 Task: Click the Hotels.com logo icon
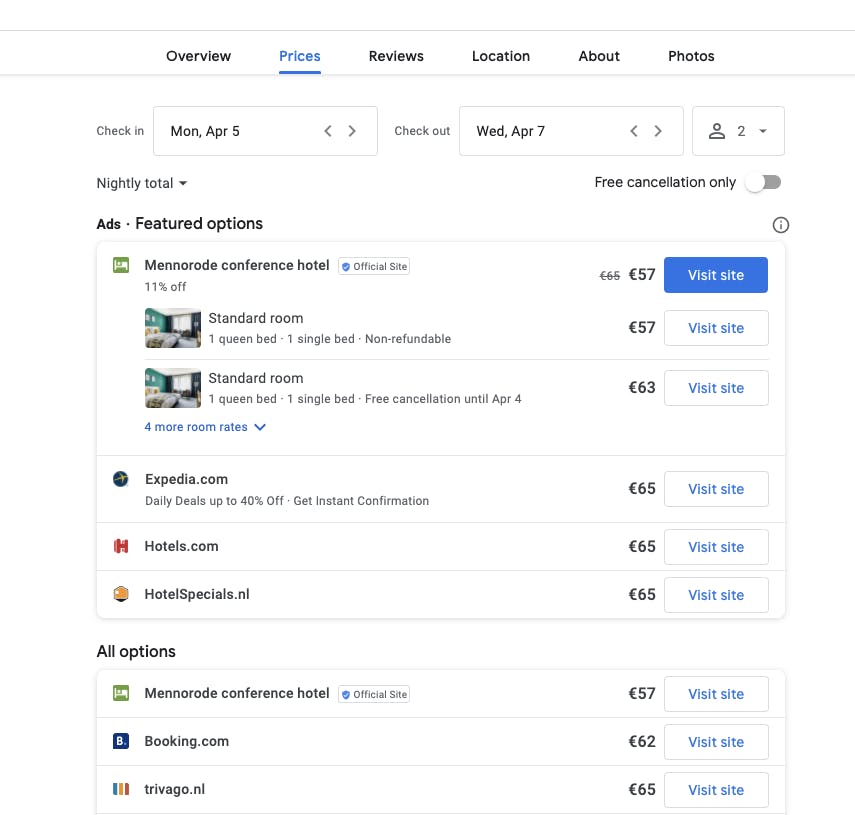coord(121,546)
